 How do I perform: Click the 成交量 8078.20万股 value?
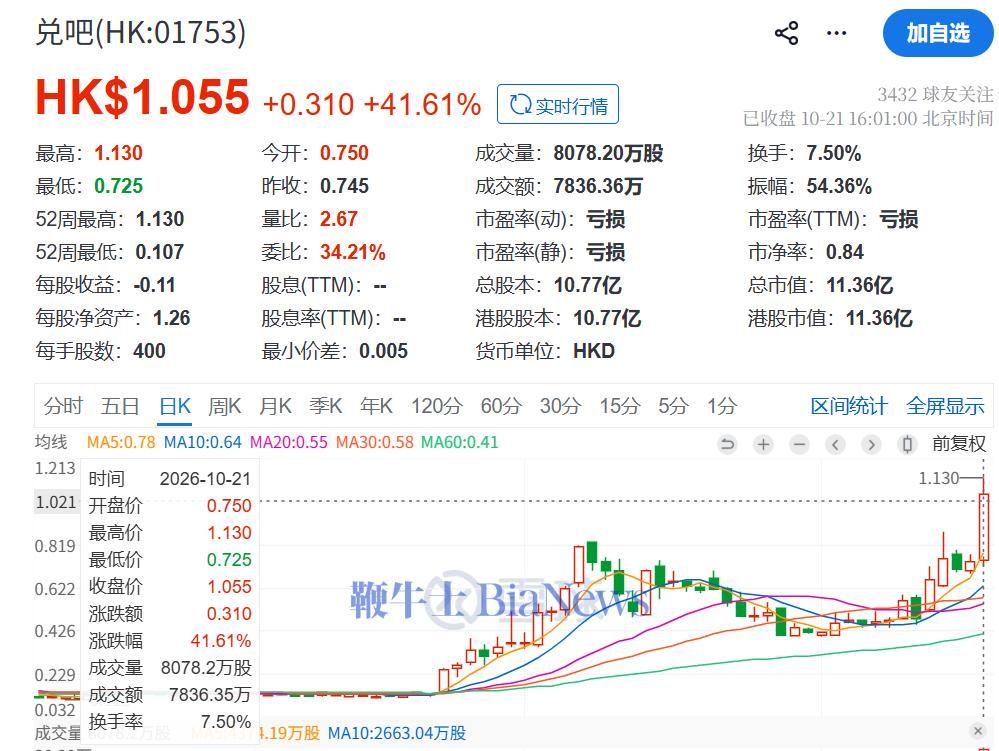(608, 153)
